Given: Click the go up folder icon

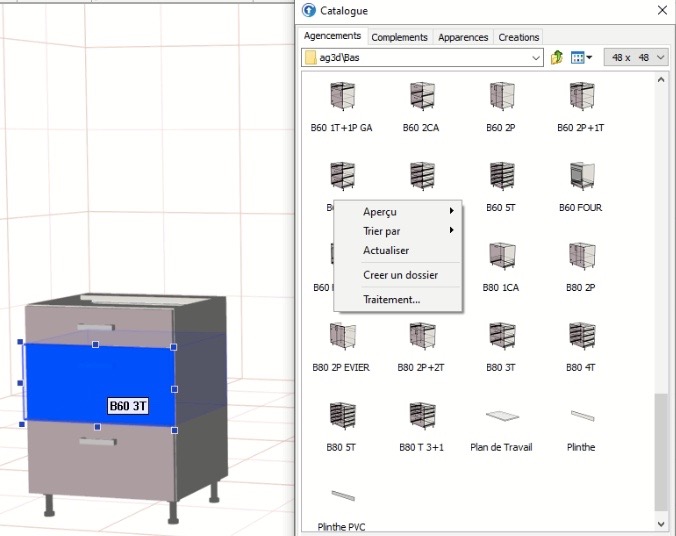Looking at the screenshot, I should pos(557,58).
